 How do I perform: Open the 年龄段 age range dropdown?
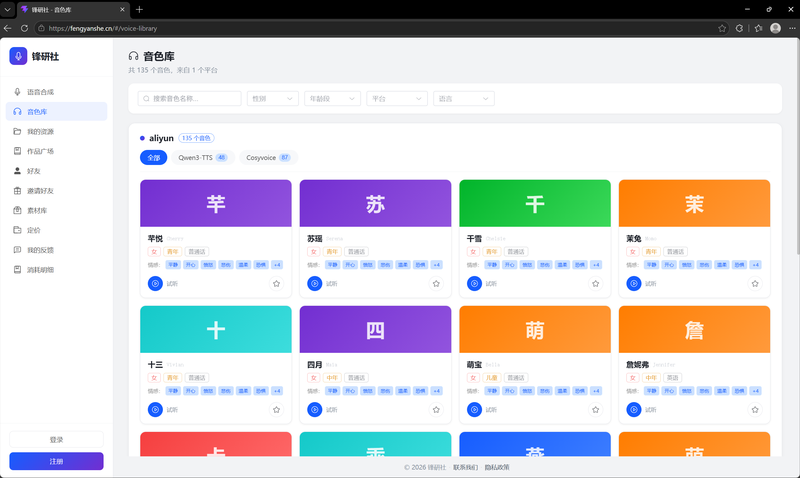point(332,98)
